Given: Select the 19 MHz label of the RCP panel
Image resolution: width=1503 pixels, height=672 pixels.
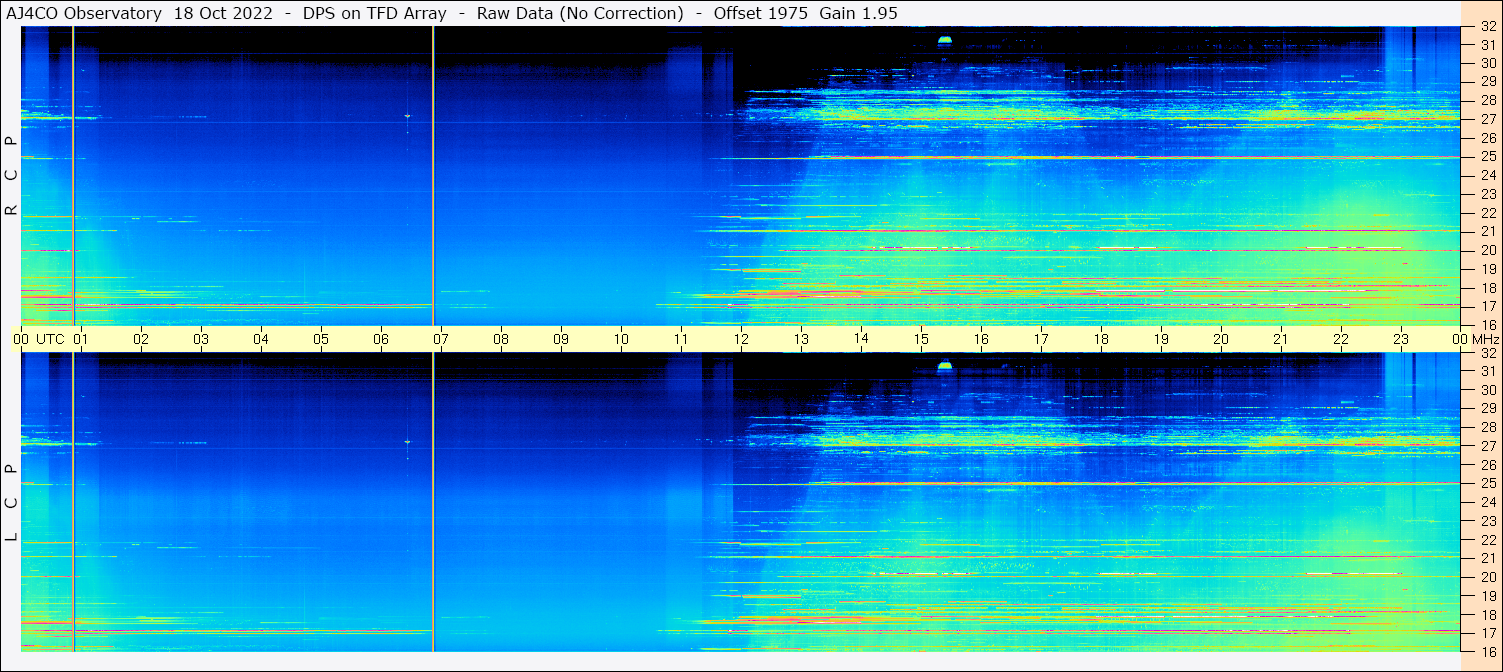Looking at the screenshot, I should (x=1487, y=269).
